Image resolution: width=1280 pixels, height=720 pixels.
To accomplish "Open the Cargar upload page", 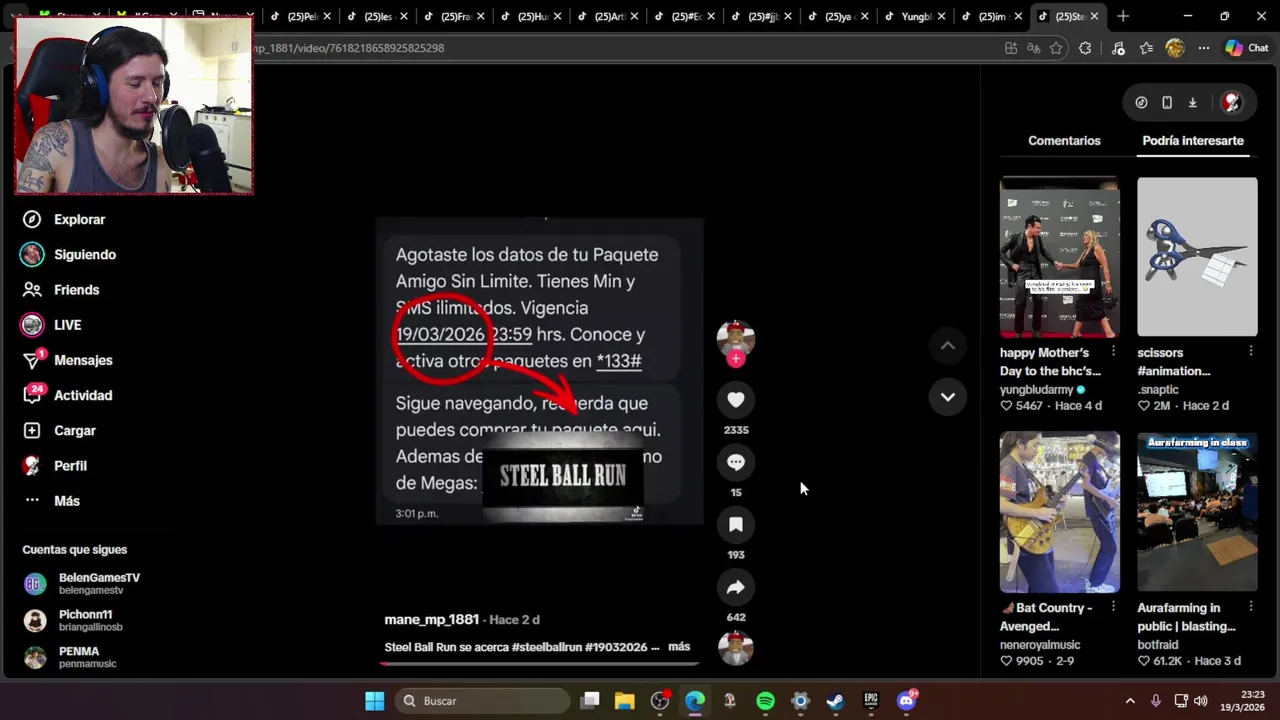I will [59, 430].
